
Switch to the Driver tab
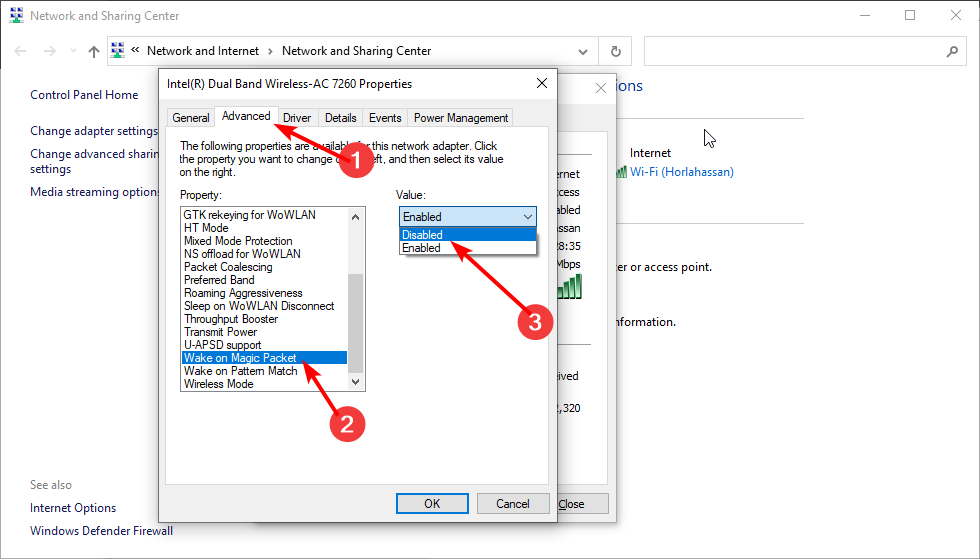click(297, 118)
